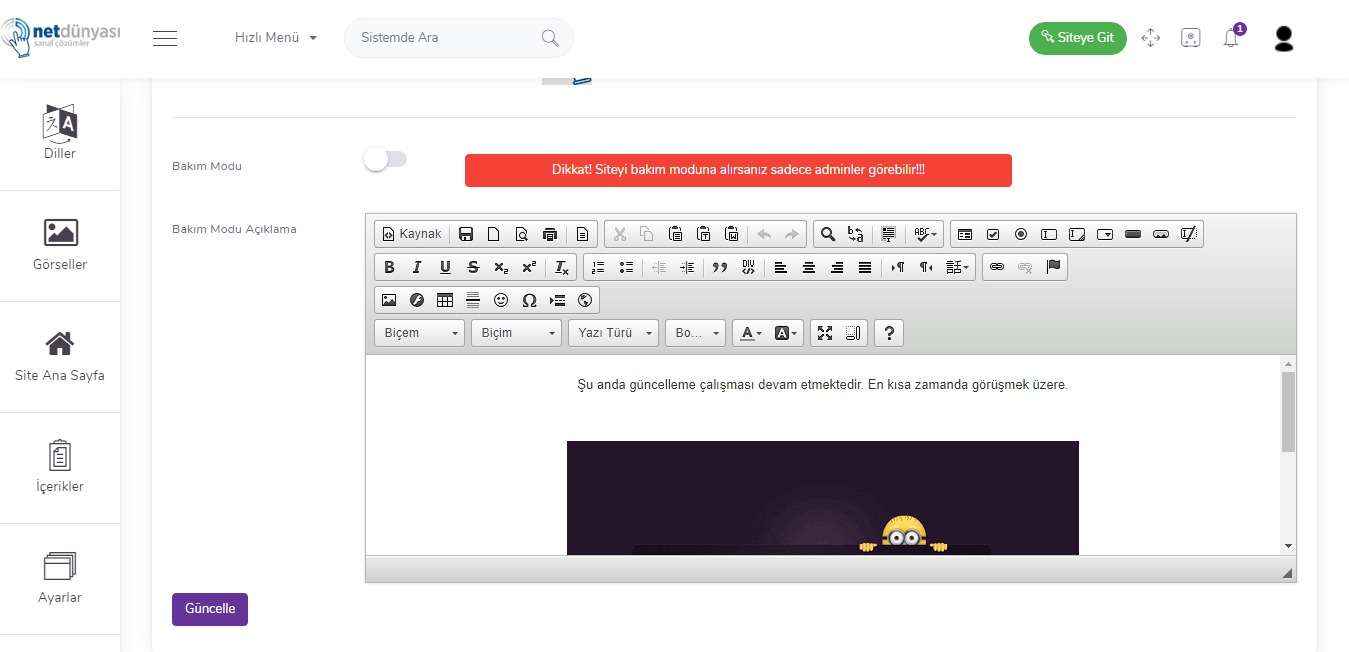This screenshot has width=1349, height=652.
Task: Click the show blocks icon
Action: tap(852, 333)
